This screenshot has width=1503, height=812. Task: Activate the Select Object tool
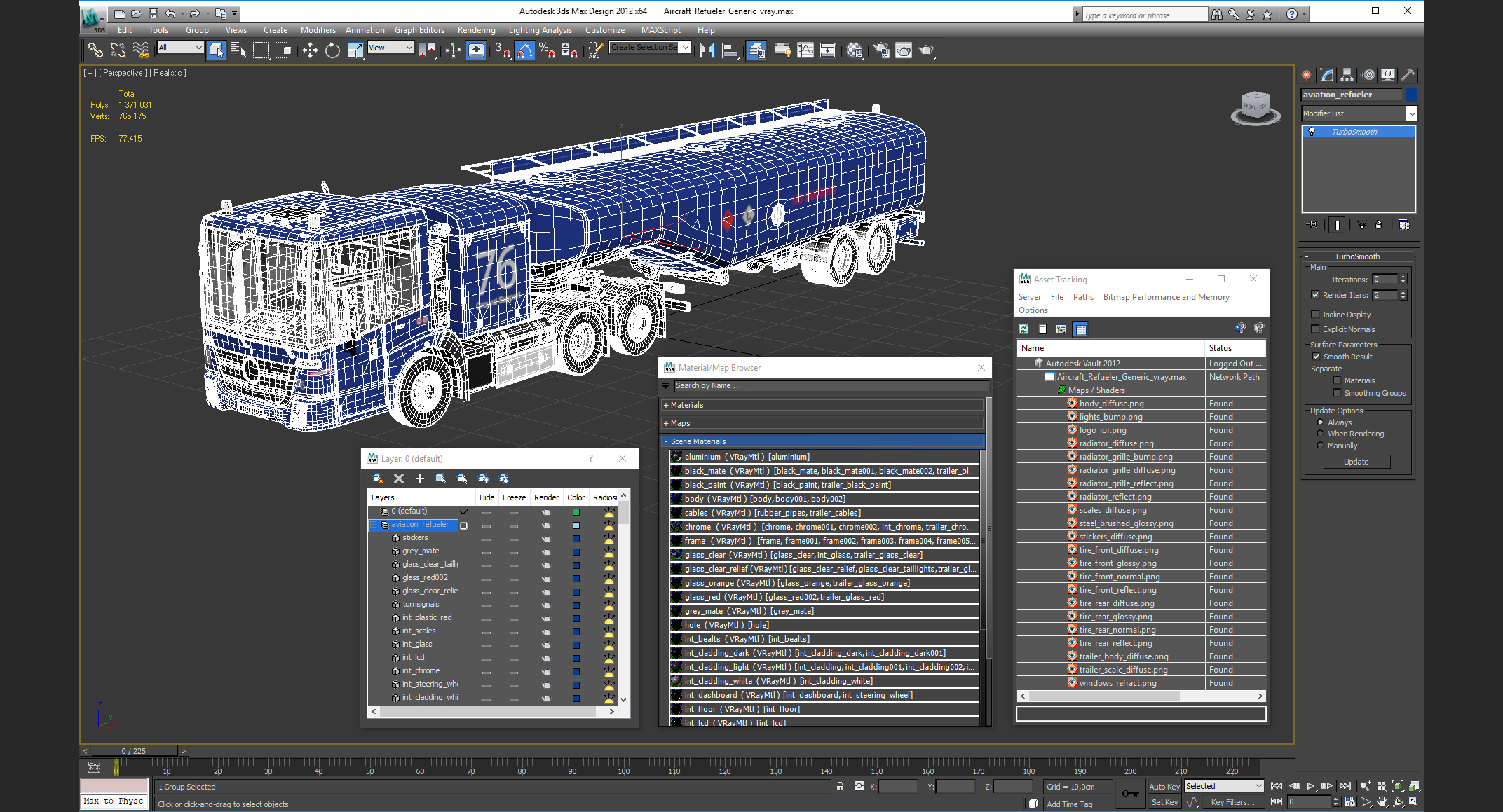click(x=217, y=50)
